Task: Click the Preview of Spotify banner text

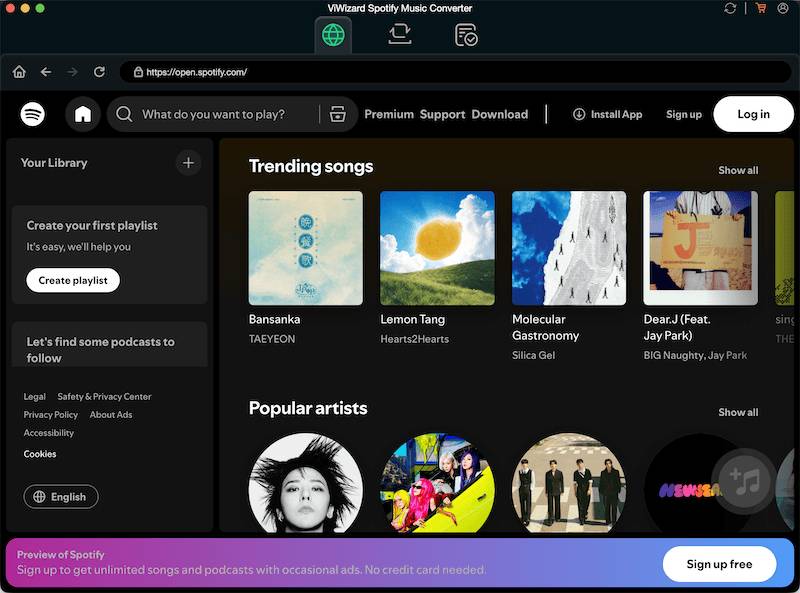Action: point(61,554)
